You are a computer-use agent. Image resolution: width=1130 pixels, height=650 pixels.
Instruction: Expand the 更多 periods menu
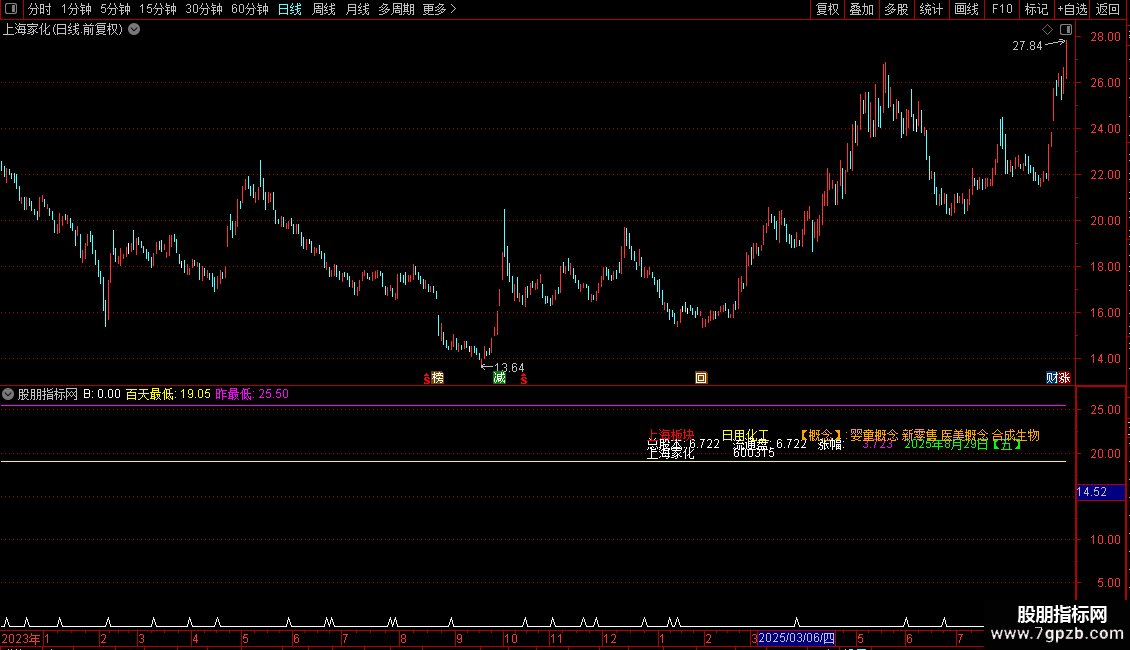point(439,9)
